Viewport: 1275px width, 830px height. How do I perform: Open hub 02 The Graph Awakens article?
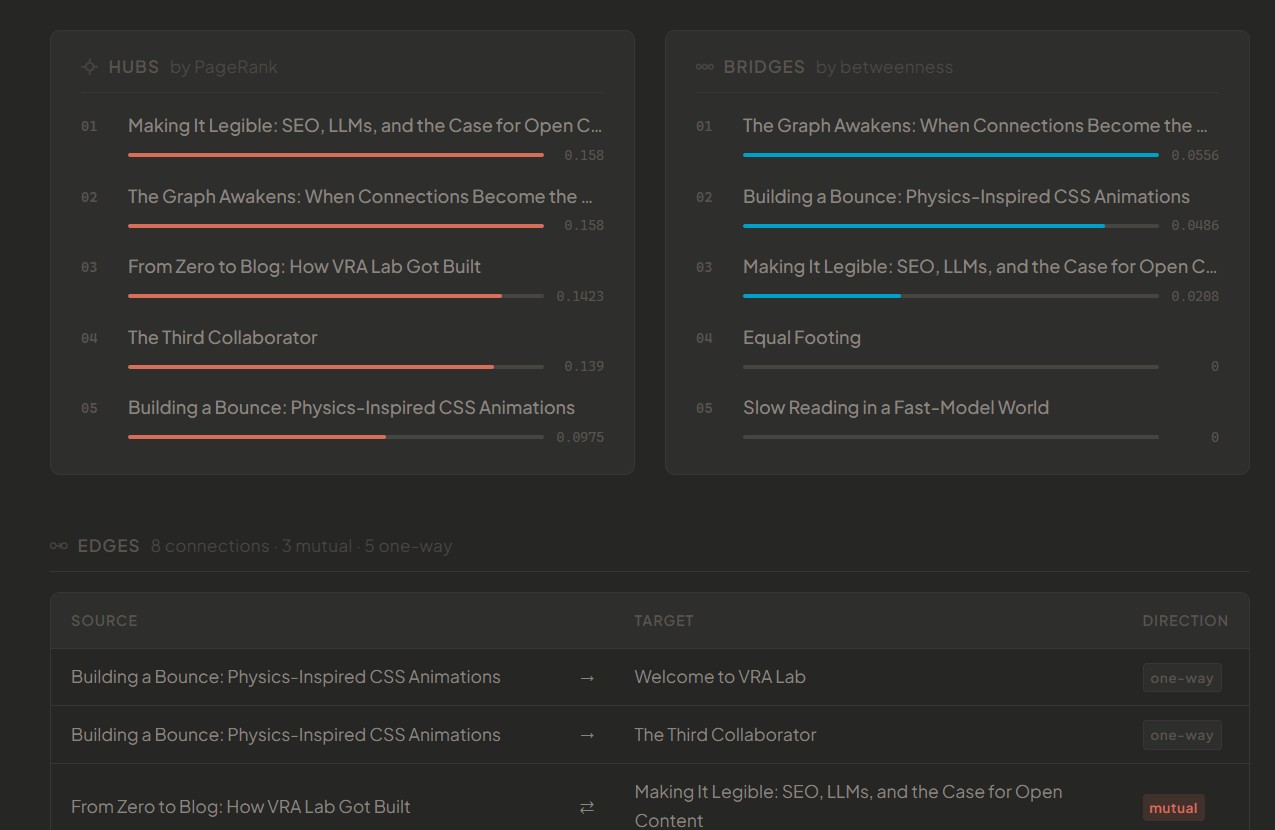[x=360, y=196]
